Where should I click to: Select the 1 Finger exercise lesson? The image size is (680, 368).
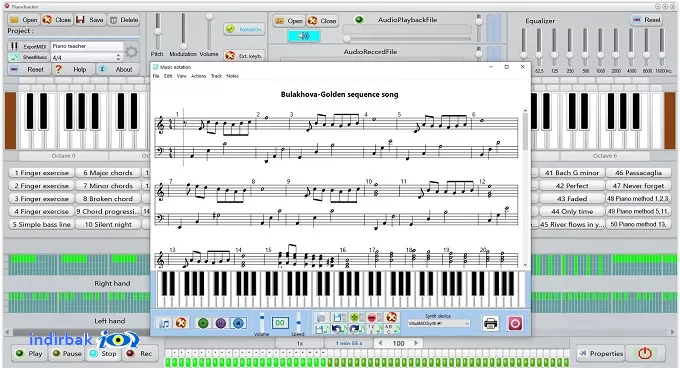41,173
